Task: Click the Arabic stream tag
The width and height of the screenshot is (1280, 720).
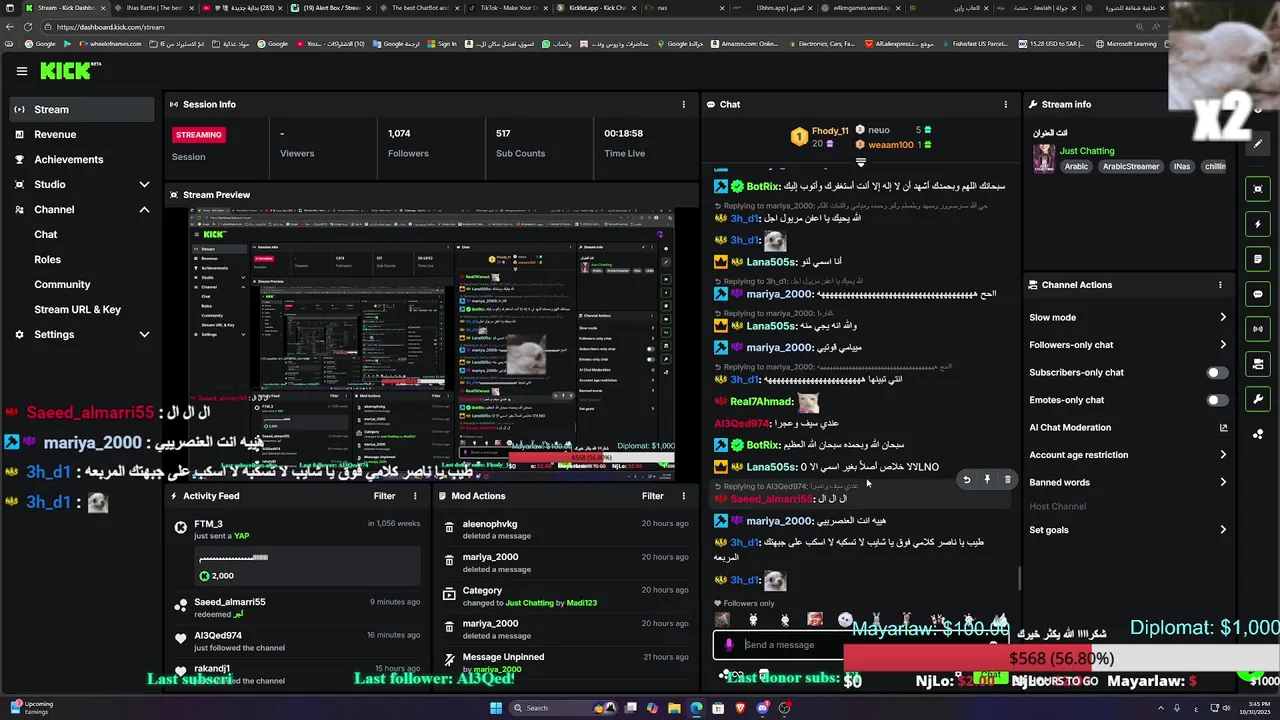Action: click(x=1076, y=167)
